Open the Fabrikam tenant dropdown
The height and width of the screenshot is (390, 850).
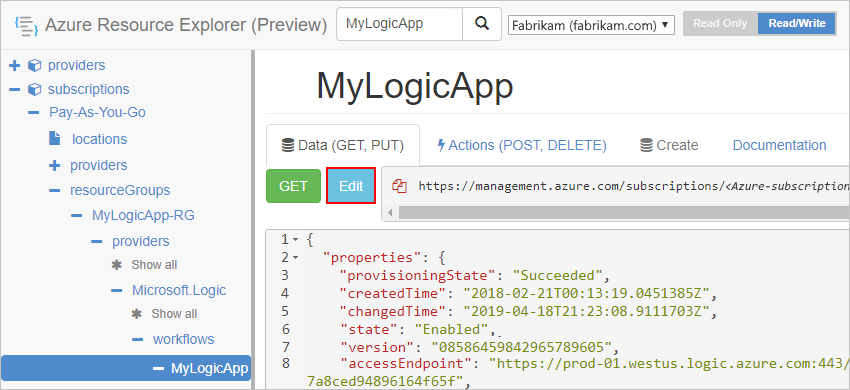coord(591,25)
